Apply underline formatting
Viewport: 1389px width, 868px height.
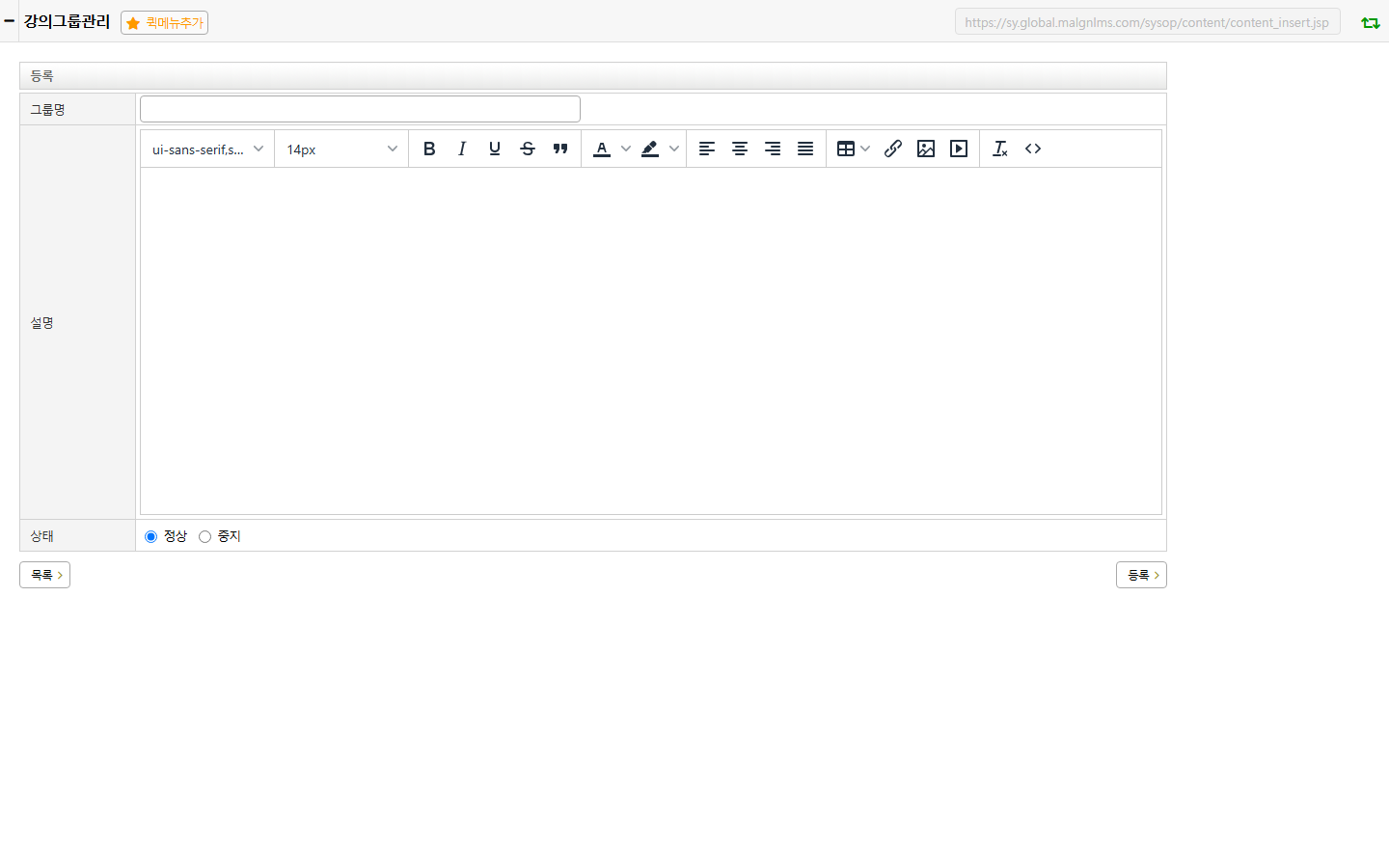tap(495, 149)
